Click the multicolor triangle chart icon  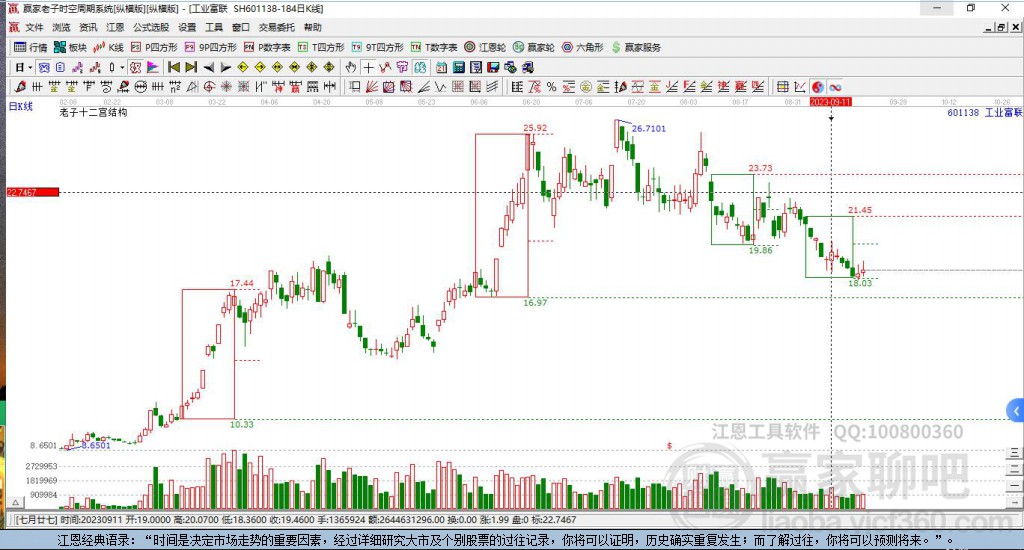point(152,67)
